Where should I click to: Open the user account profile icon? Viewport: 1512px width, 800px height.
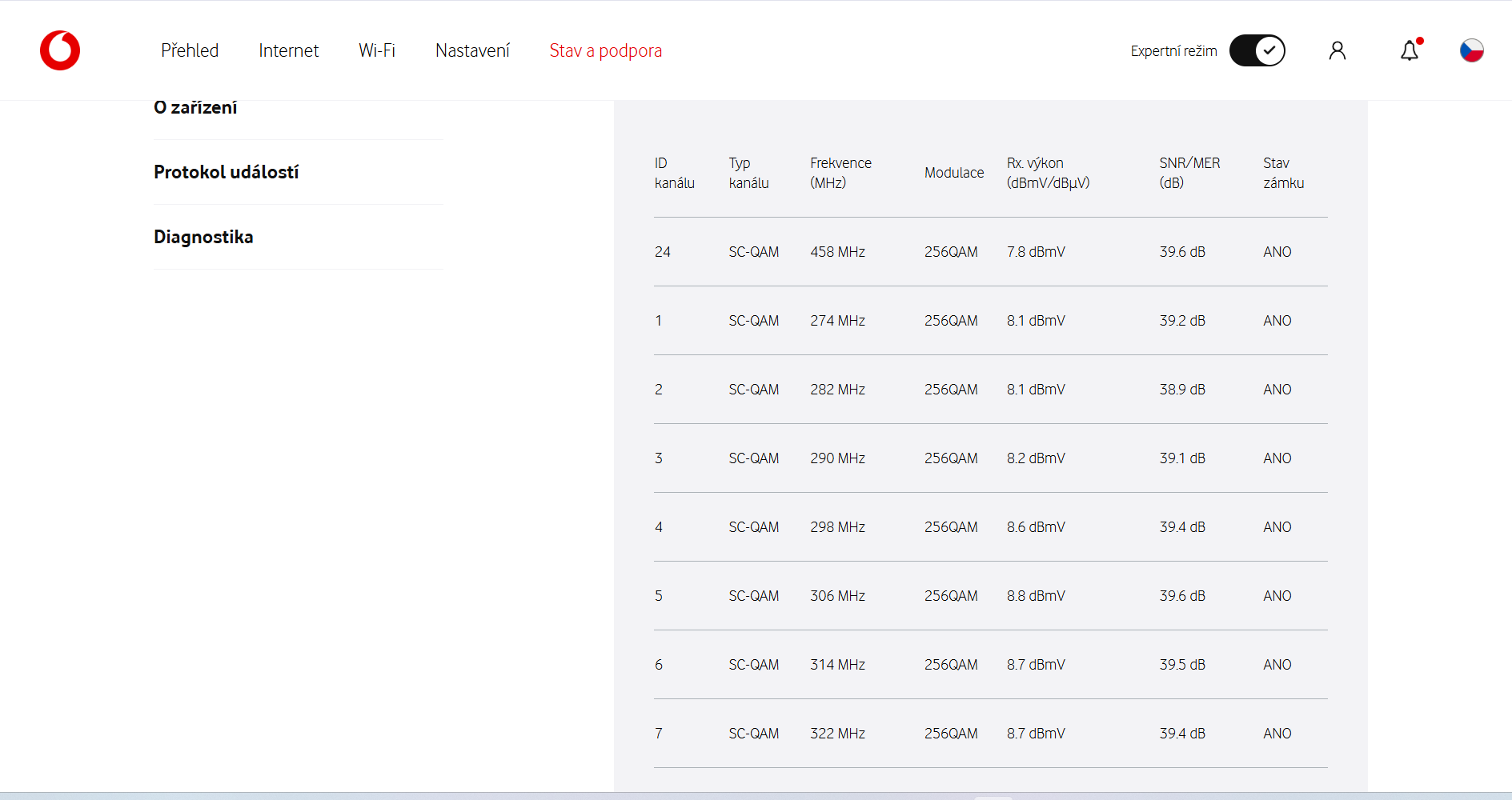[x=1337, y=51]
